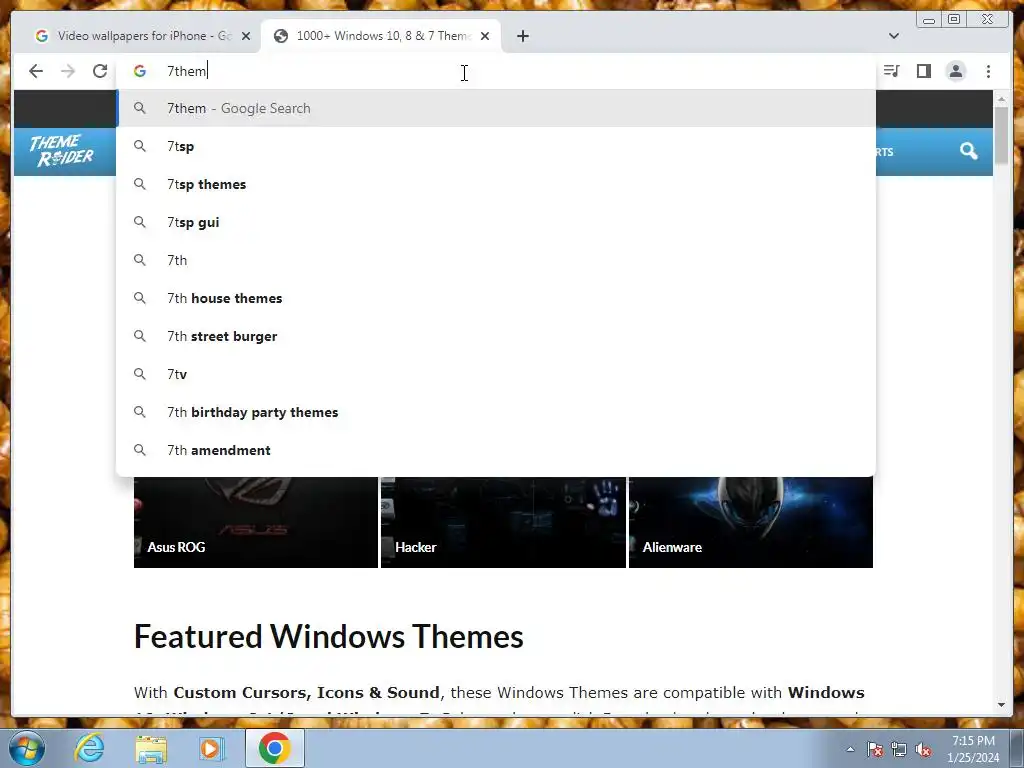Select the '7tsp themes' suggestion

point(496,184)
